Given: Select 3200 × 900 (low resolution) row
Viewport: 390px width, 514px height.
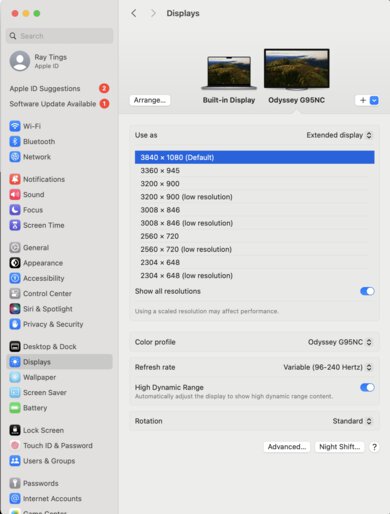Looking at the screenshot, I should pos(255,197).
